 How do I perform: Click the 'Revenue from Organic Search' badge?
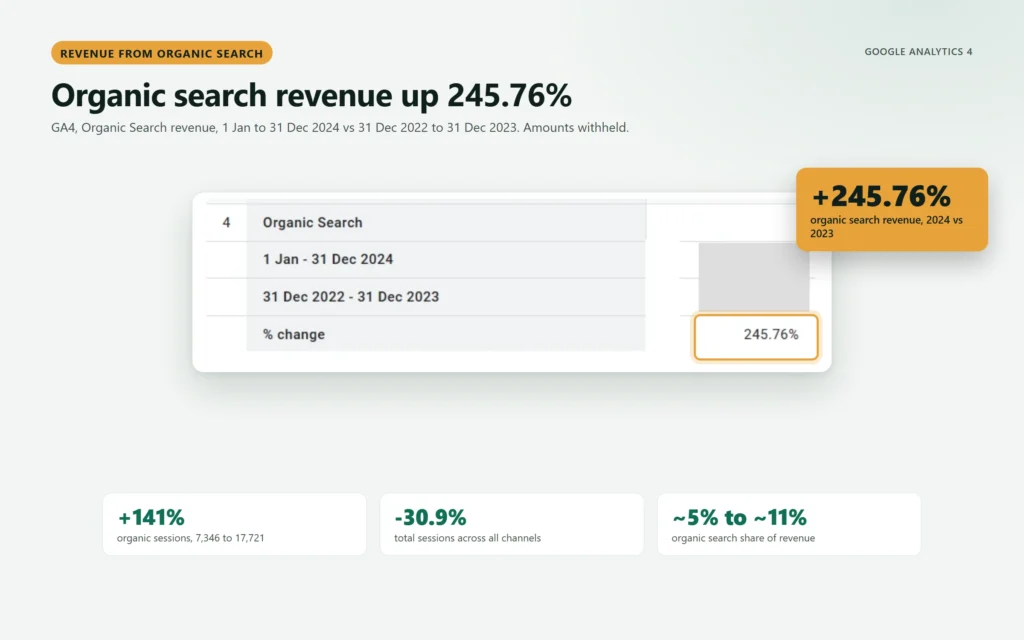coord(161,53)
